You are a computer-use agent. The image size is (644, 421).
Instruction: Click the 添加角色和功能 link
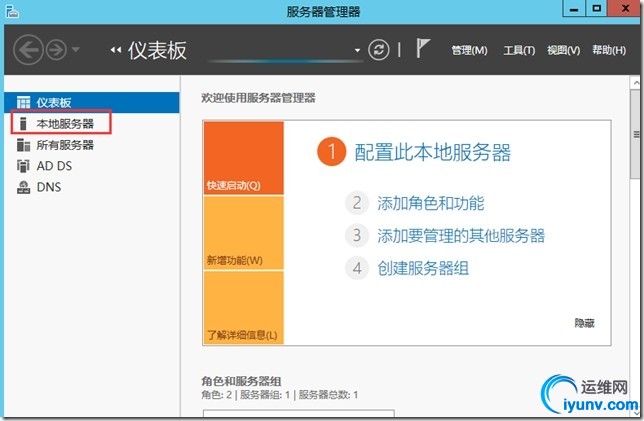431,203
